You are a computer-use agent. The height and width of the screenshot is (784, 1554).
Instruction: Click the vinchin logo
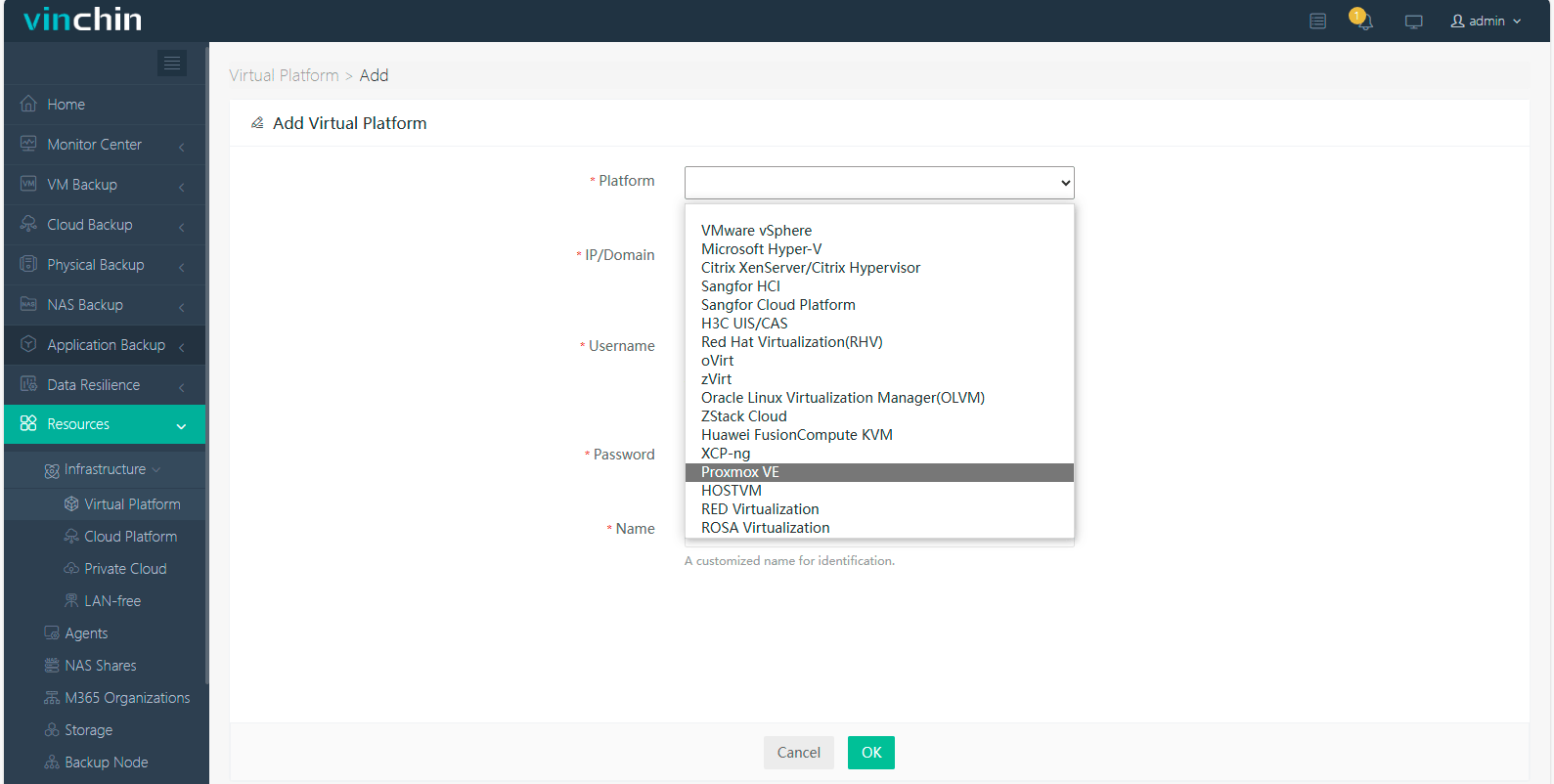tap(82, 20)
